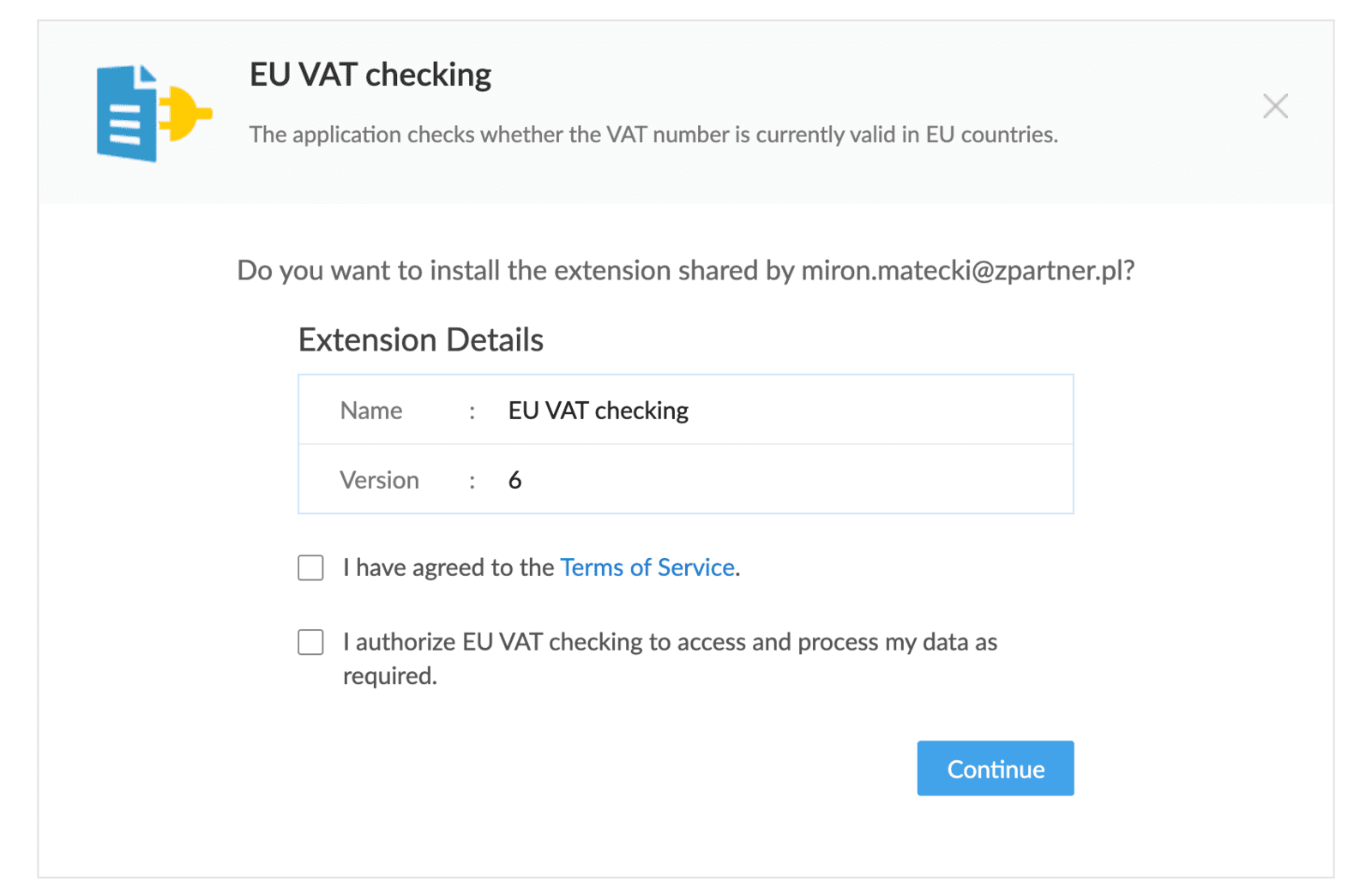Tick the Terms of Service agreement checkbox

click(310, 567)
